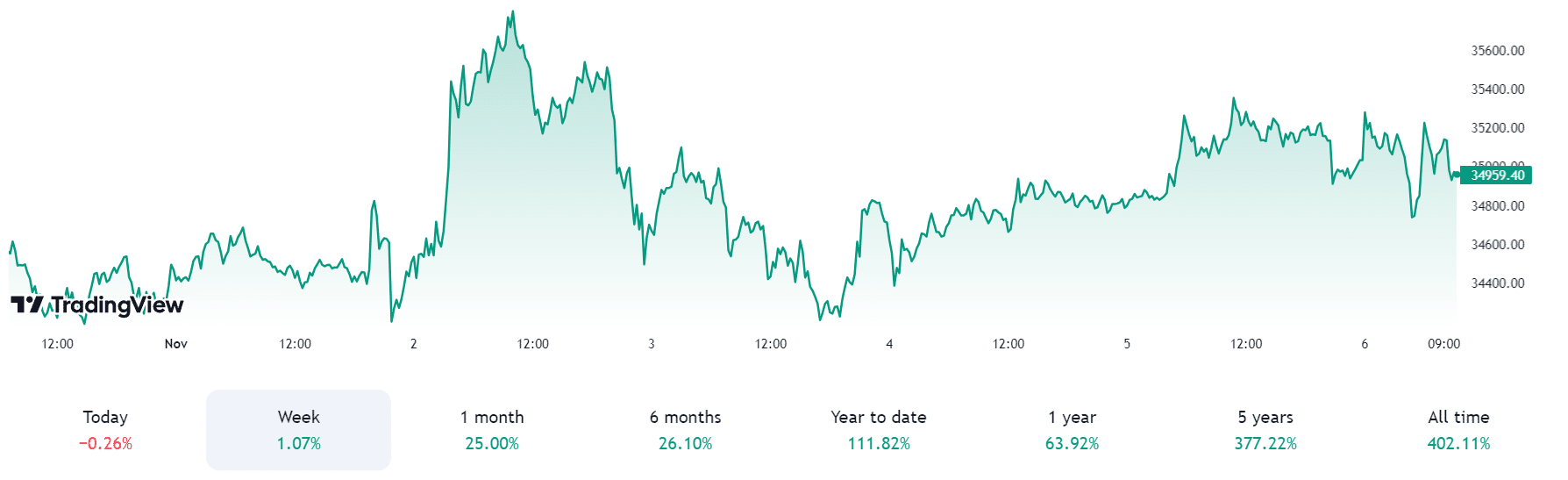Select the Year to date tab
The image size is (1568, 480).
pos(879,429)
